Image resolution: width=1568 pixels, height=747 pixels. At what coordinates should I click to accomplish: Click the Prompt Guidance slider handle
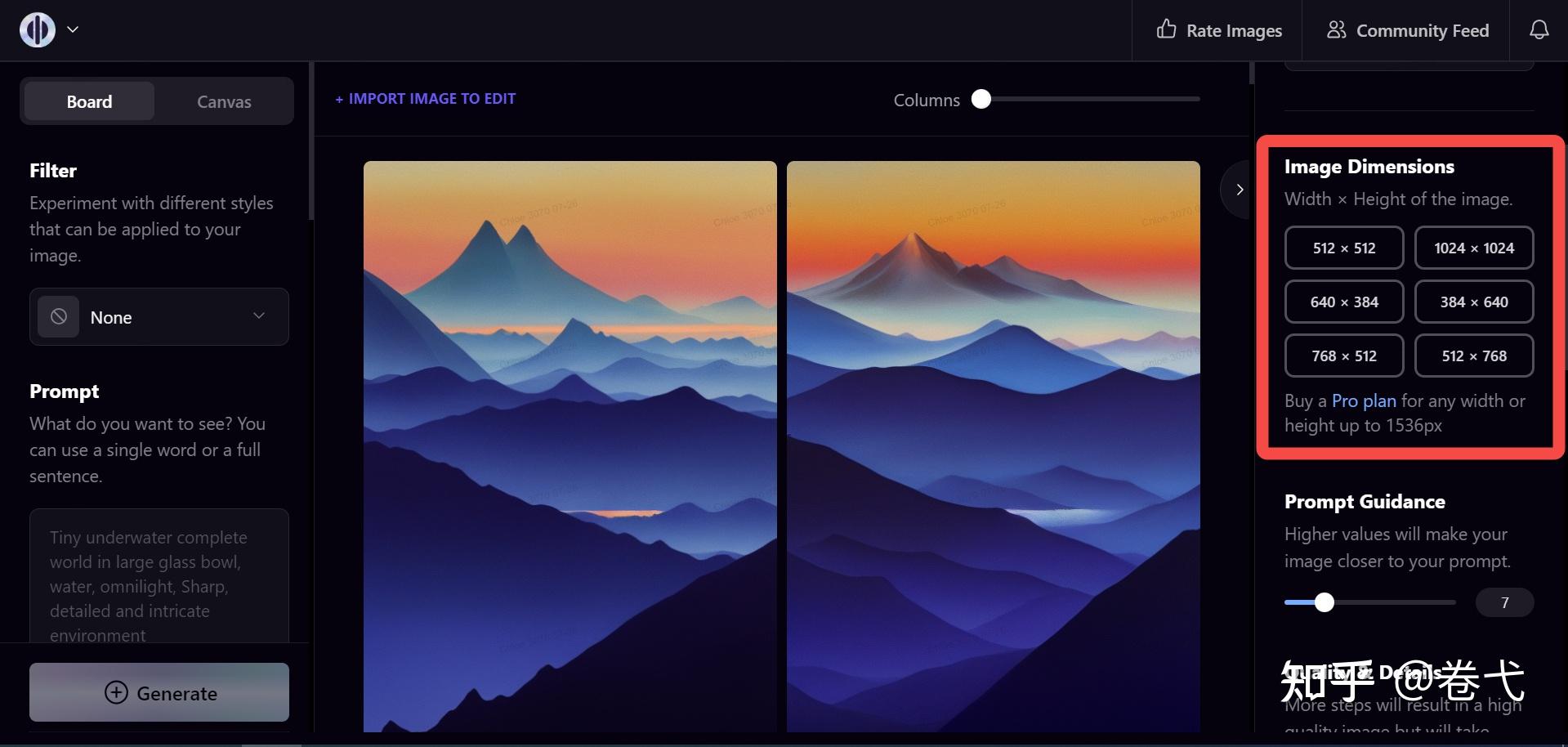pos(1325,602)
